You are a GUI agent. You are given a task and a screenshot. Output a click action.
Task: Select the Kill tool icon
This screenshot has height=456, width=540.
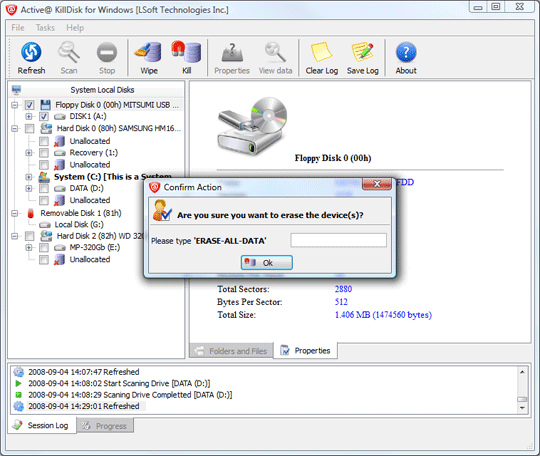tap(186, 52)
